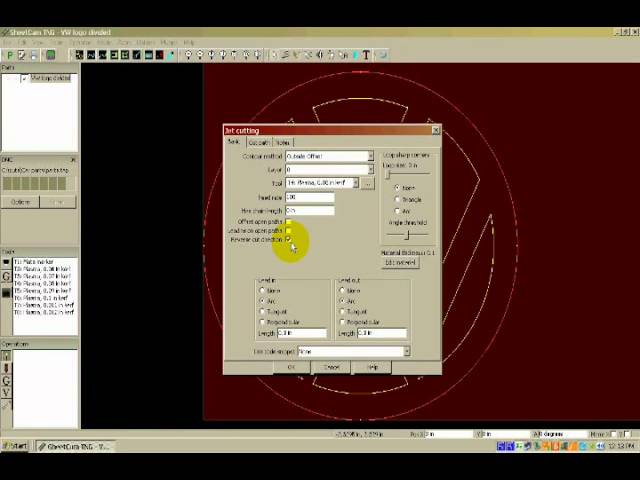Toggle the VW logo divided part checkbox
Image resolution: width=640 pixels, height=480 pixels.
click(x=24, y=78)
